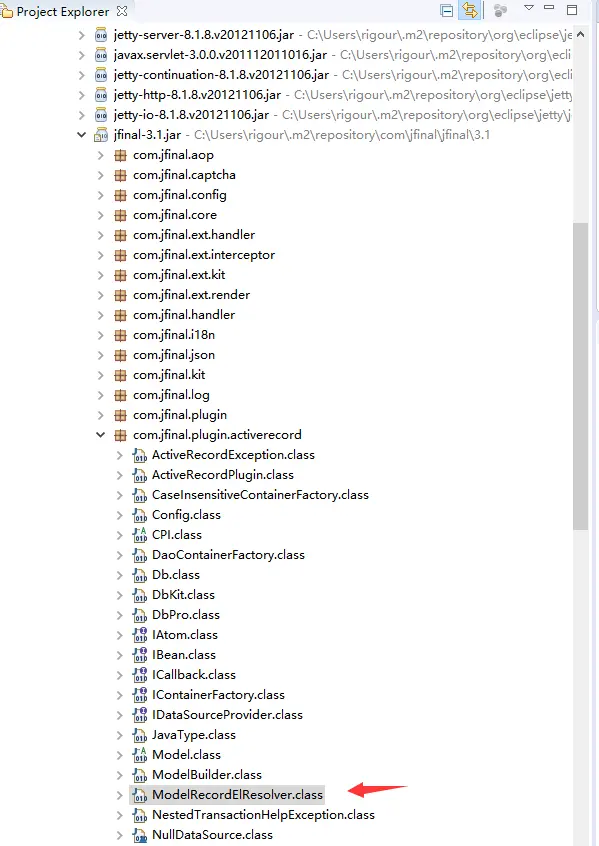Click the IDataSourceProvider.class interface icon
Image resolution: width=599 pixels, height=846 pixels.
140,715
